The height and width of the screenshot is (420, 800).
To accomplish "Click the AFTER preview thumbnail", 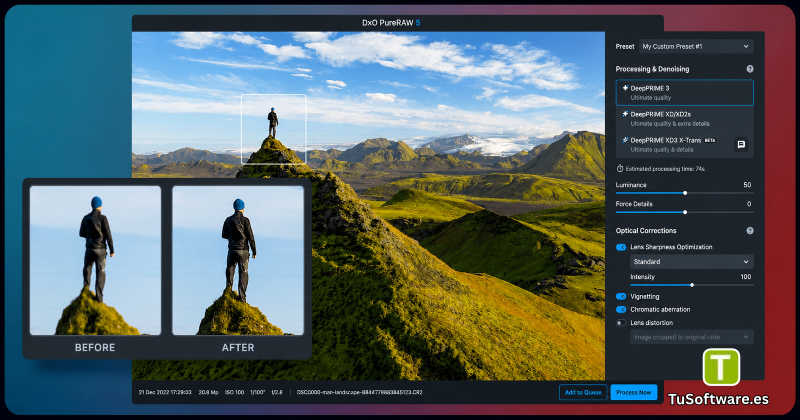I will (238, 260).
